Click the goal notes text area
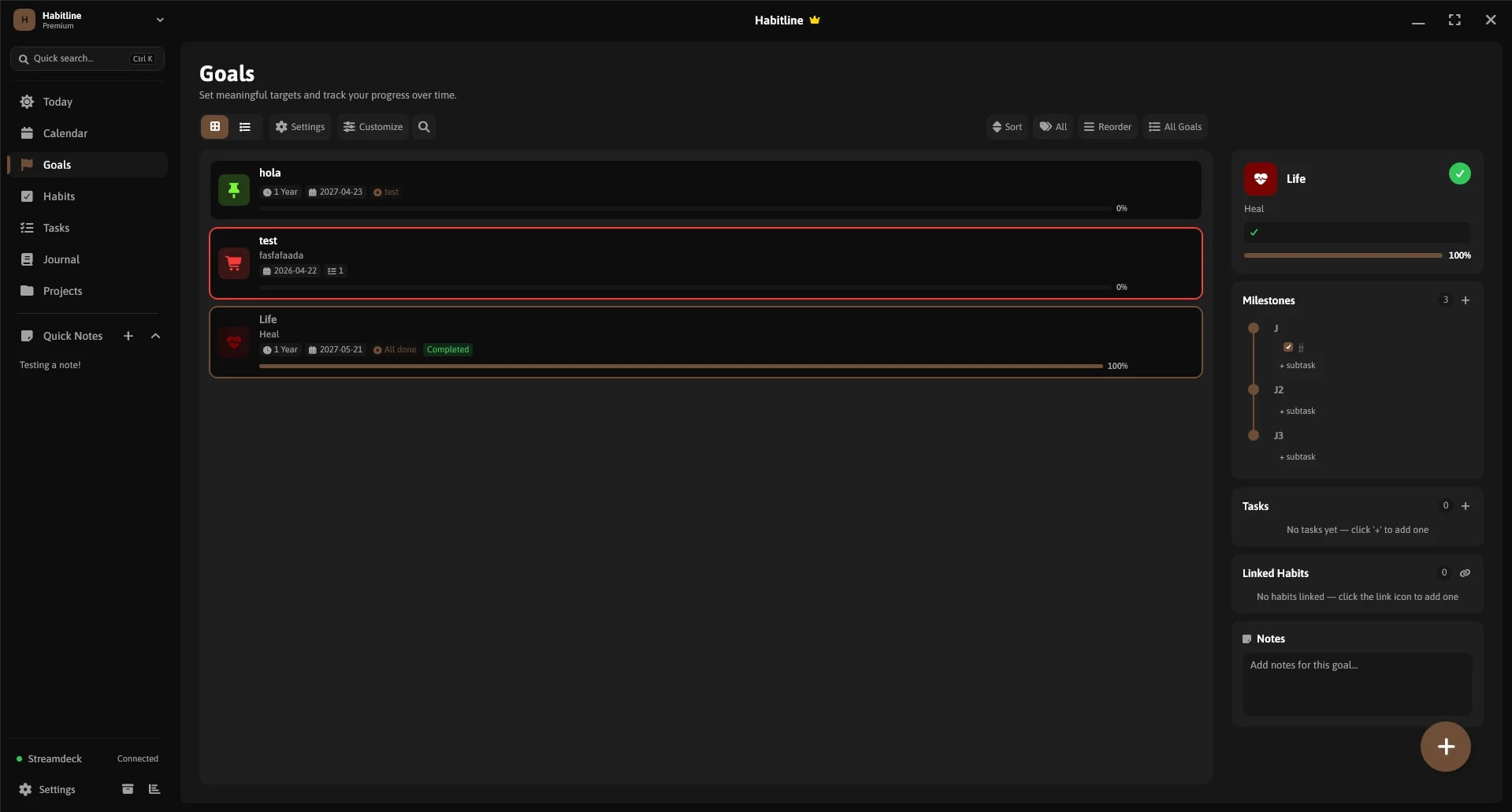The height and width of the screenshot is (812, 1512). [x=1357, y=683]
